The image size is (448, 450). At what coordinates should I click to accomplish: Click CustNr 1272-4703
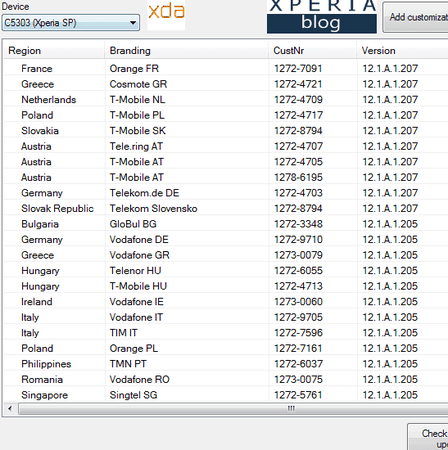(x=298, y=193)
